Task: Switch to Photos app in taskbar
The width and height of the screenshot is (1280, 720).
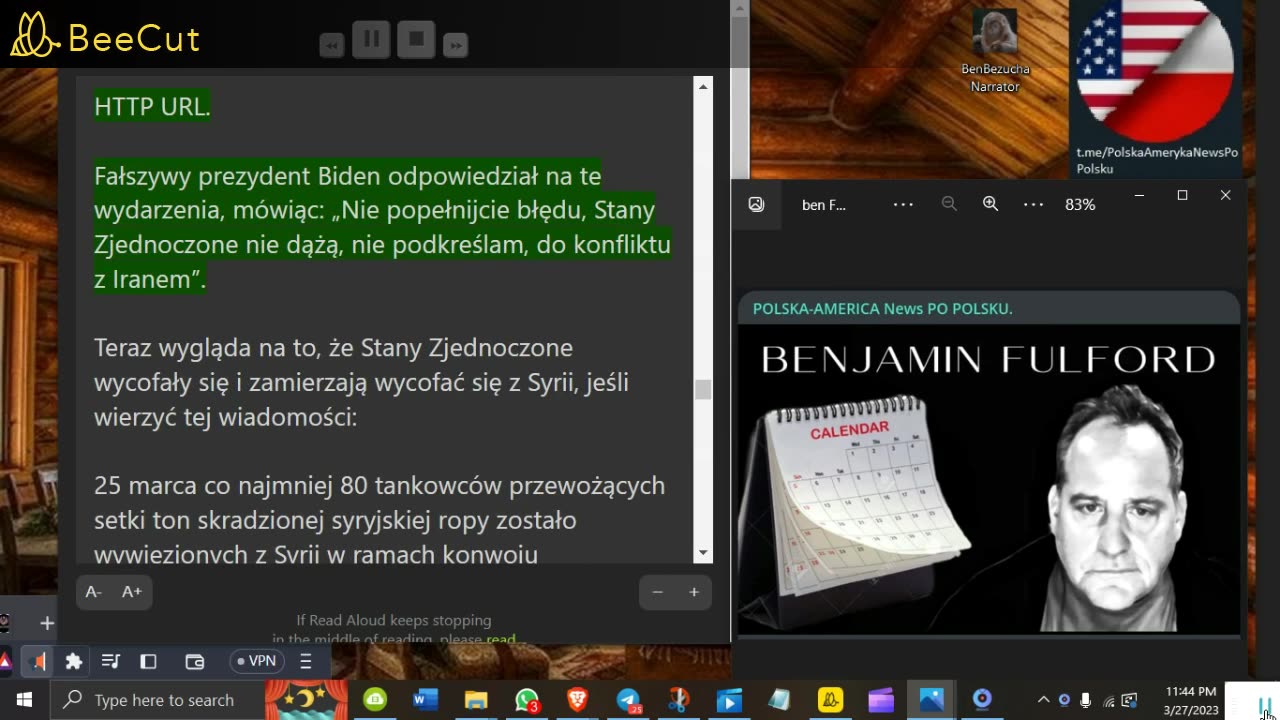Action: (x=931, y=700)
